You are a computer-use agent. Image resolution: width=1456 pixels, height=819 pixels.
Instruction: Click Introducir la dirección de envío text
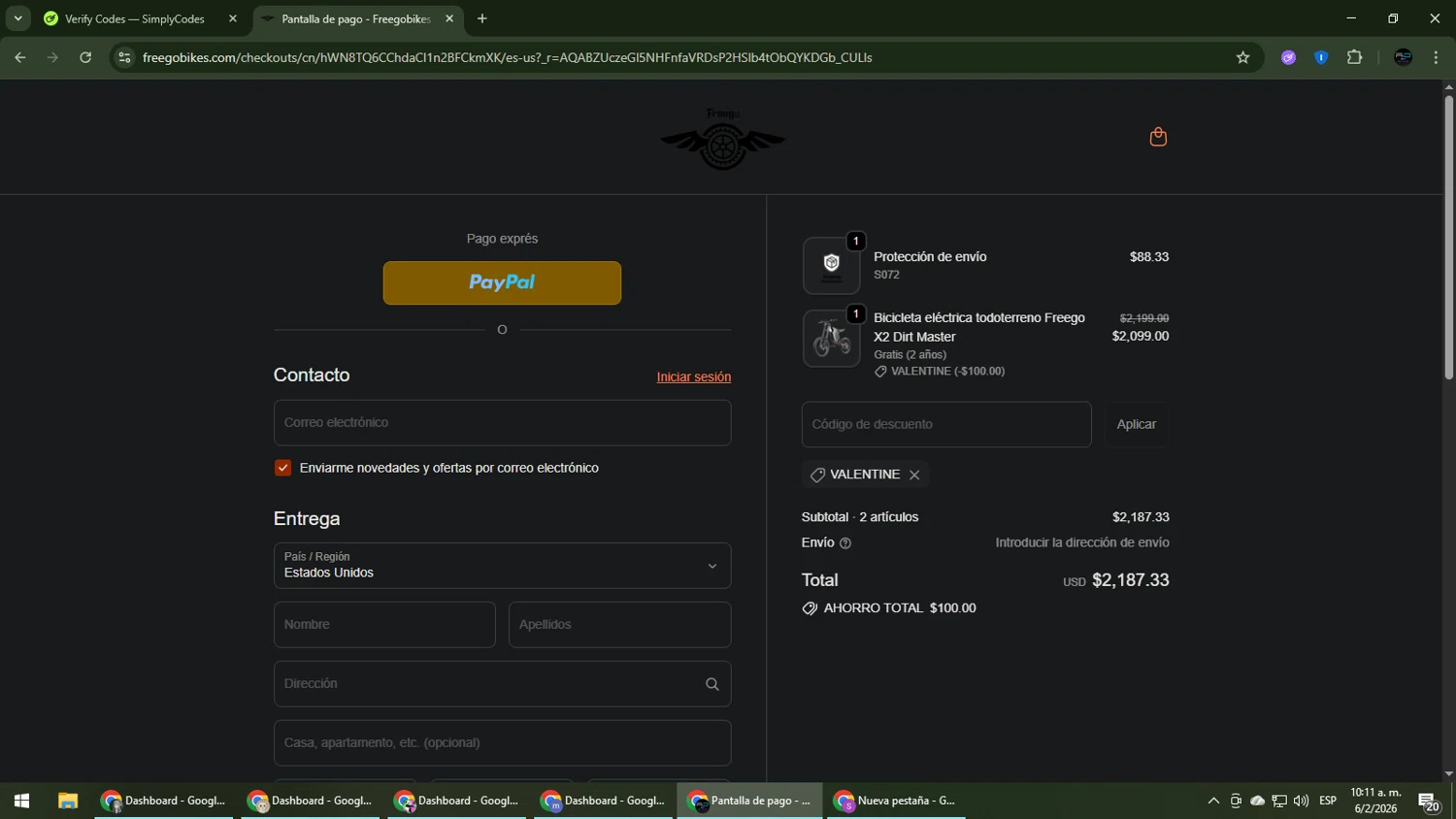(1082, 542)
